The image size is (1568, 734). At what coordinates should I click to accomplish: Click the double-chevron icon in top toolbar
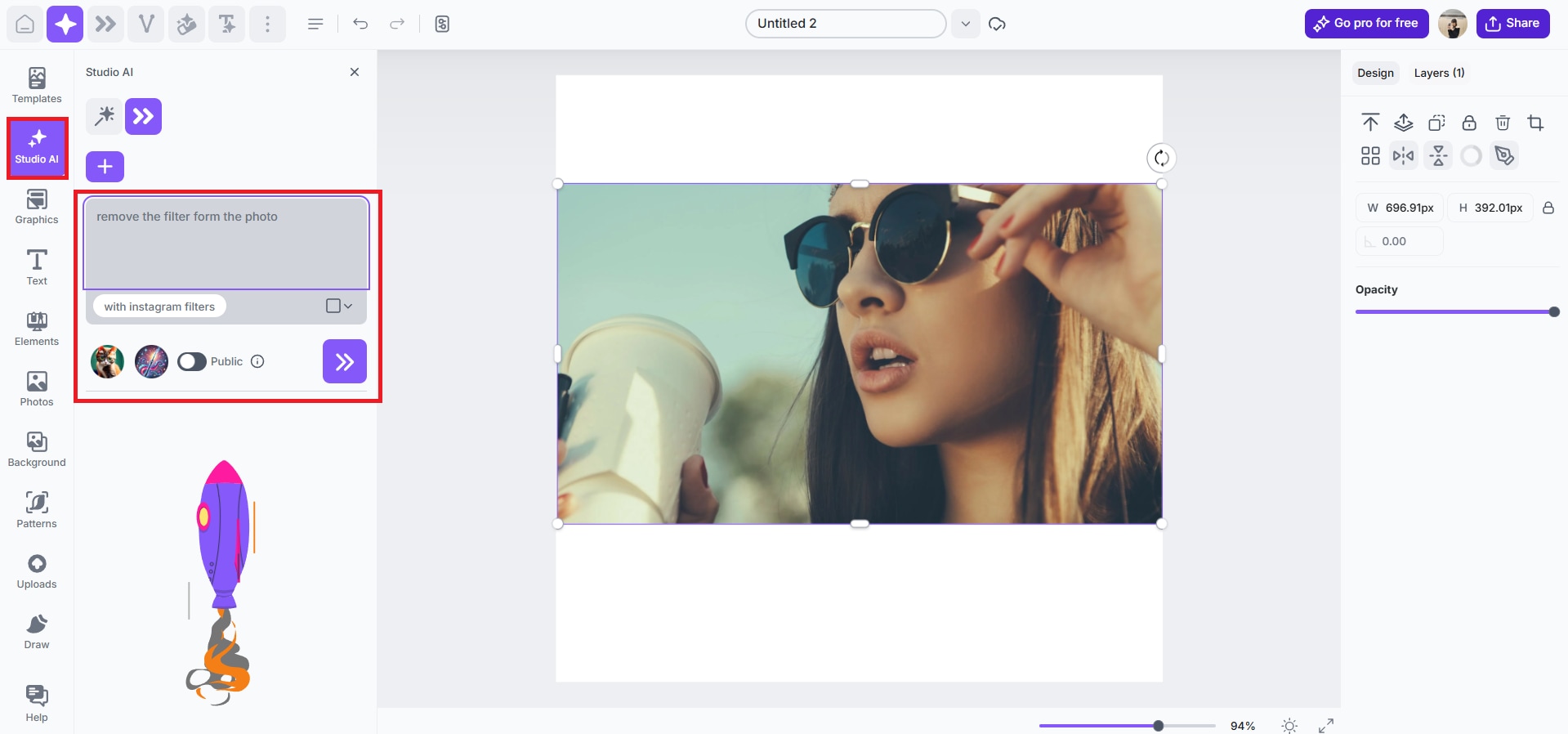[x=105, y=24]
